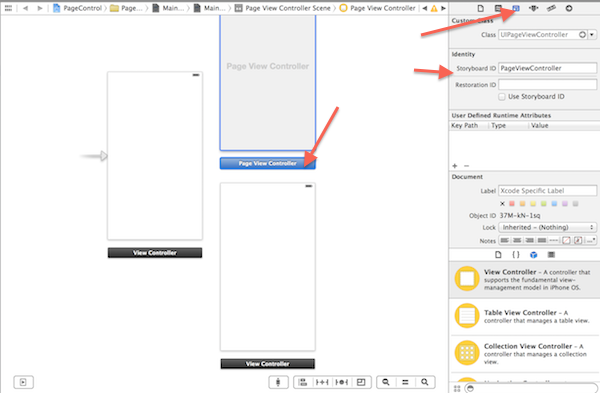Align notes text right

pyautogui.click(x=529, y=240)
